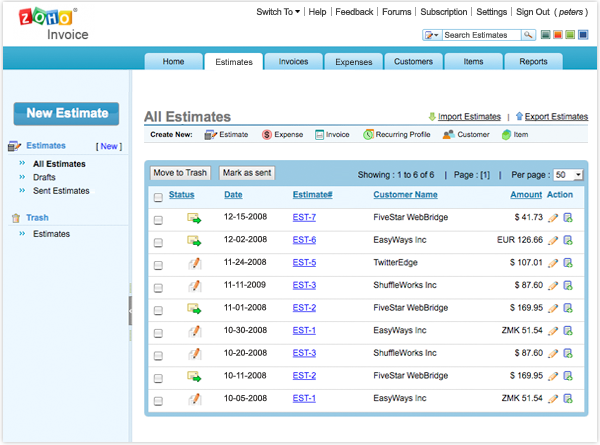Click the search magnifier icon
This screenshot has height=445, width=600.
pyautogui.click(x=528, y=35)
